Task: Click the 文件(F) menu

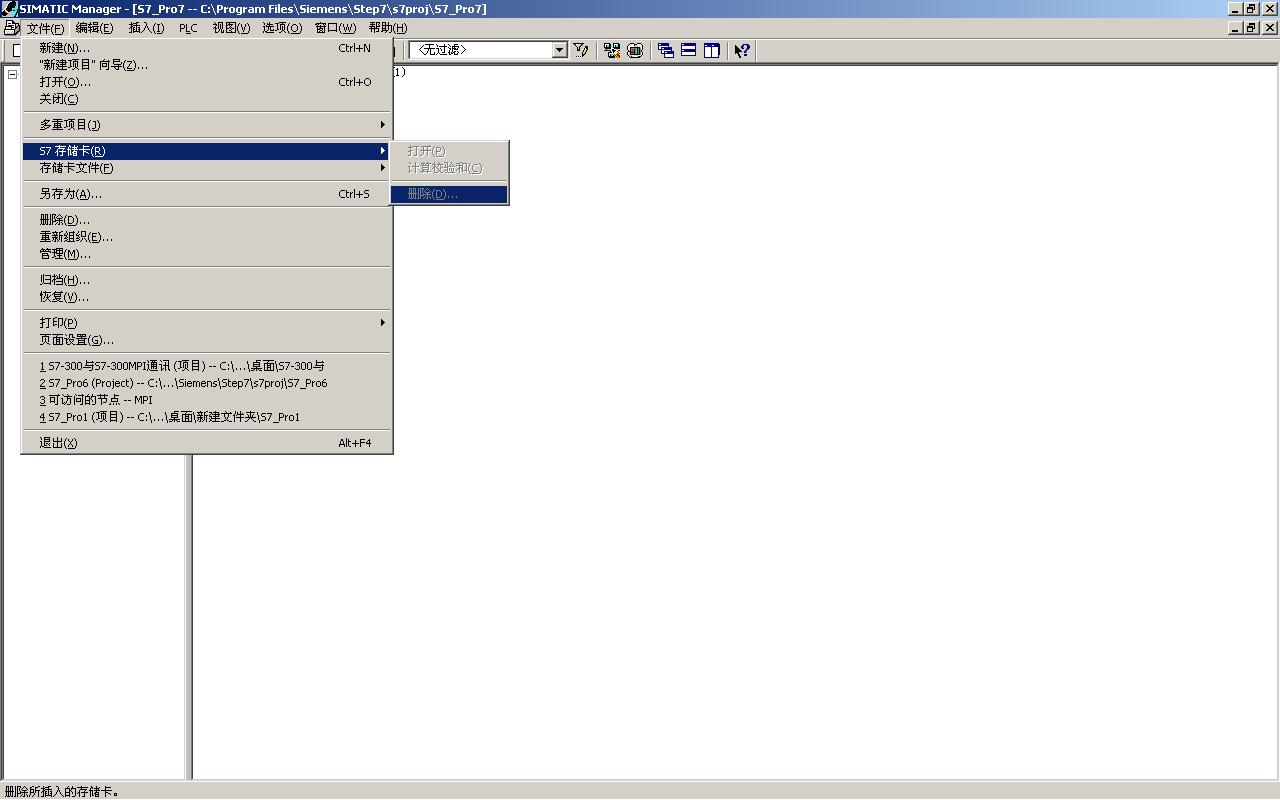Action: [x=45, y=28]
